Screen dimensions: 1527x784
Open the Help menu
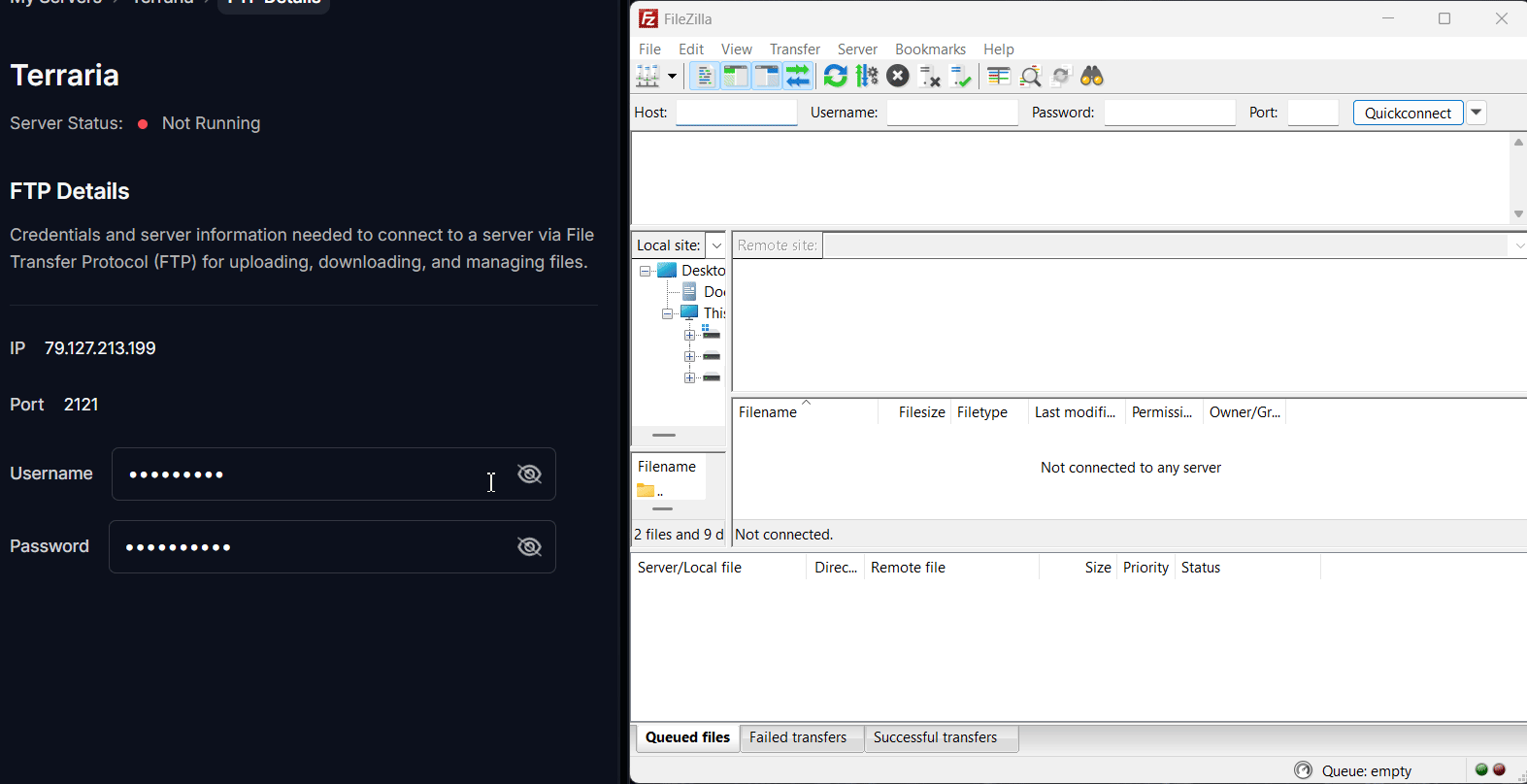click(998, 49)
